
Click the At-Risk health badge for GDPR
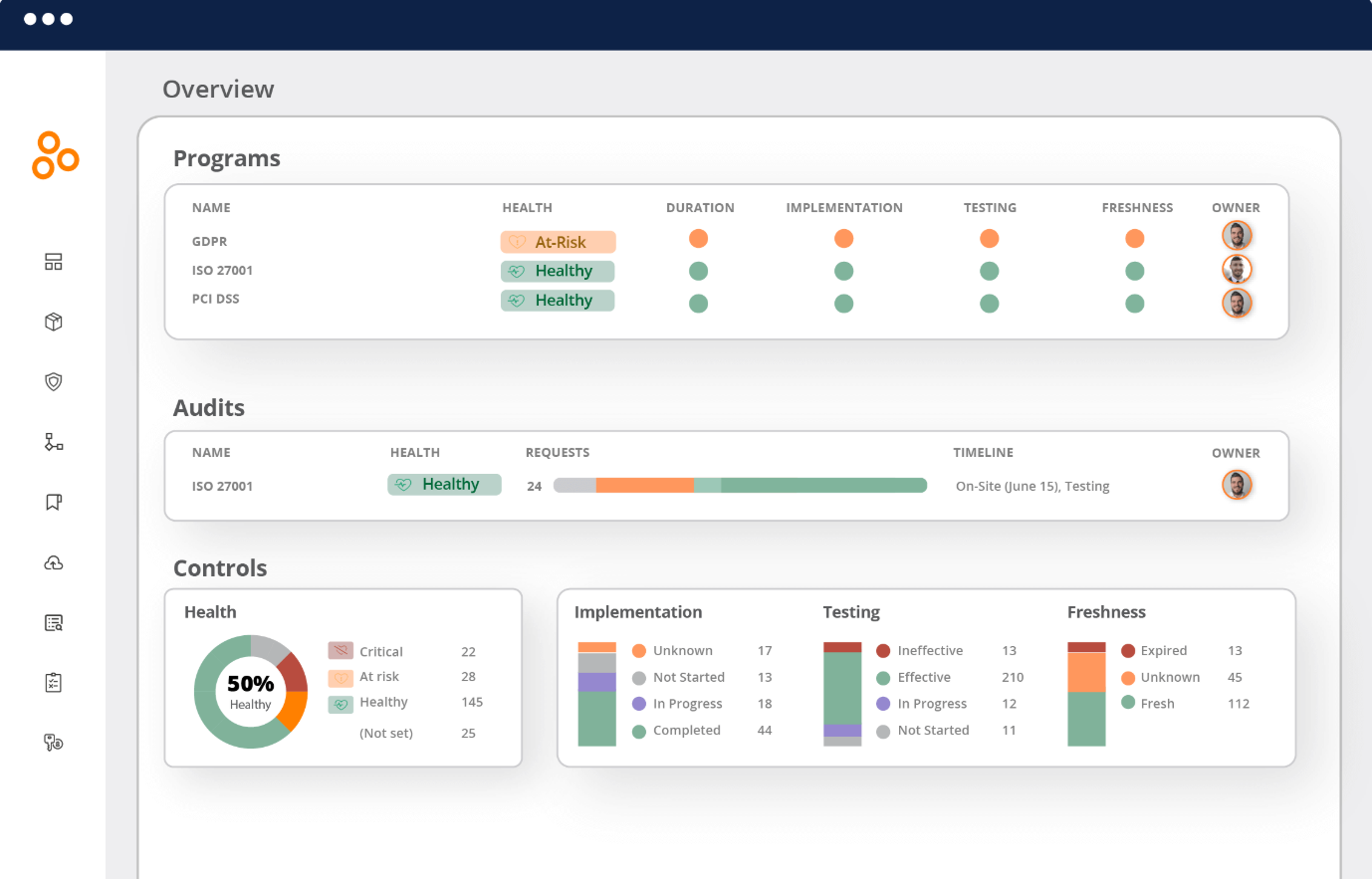click(557, 241)
